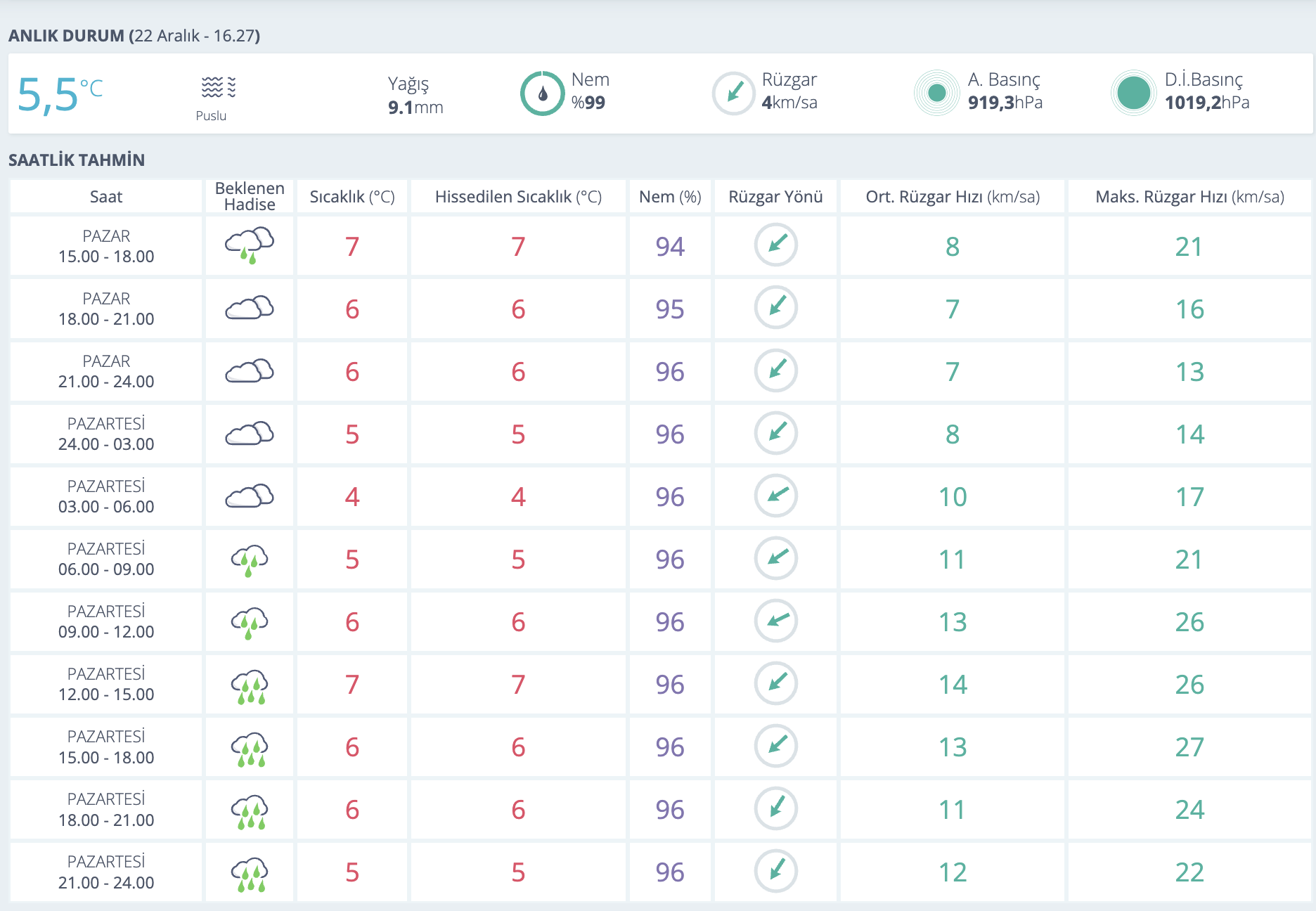Click the Nem (%) column header

(670, 197)
